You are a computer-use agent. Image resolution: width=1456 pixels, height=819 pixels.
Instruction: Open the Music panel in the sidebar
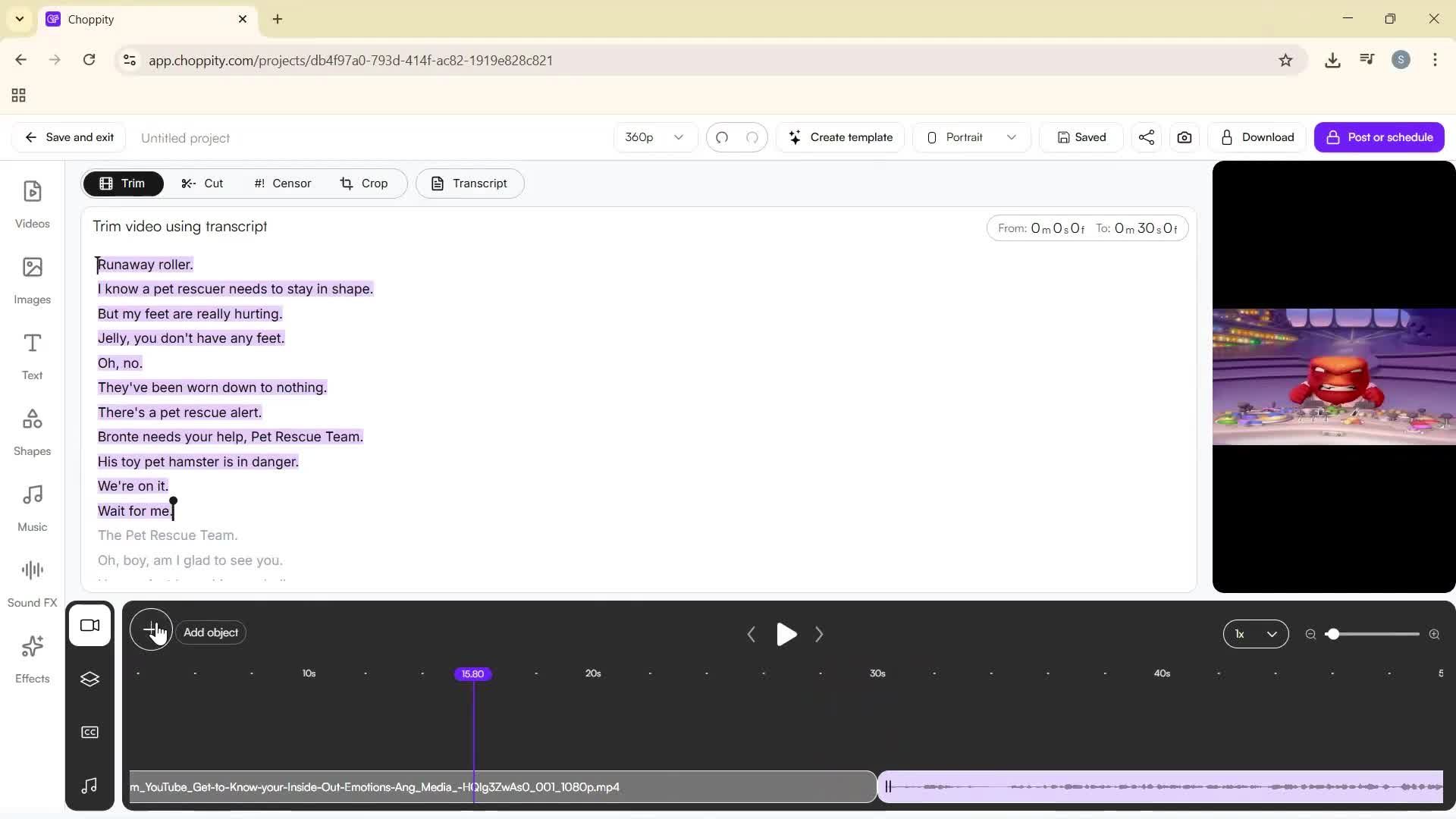(x=32, y=506)
